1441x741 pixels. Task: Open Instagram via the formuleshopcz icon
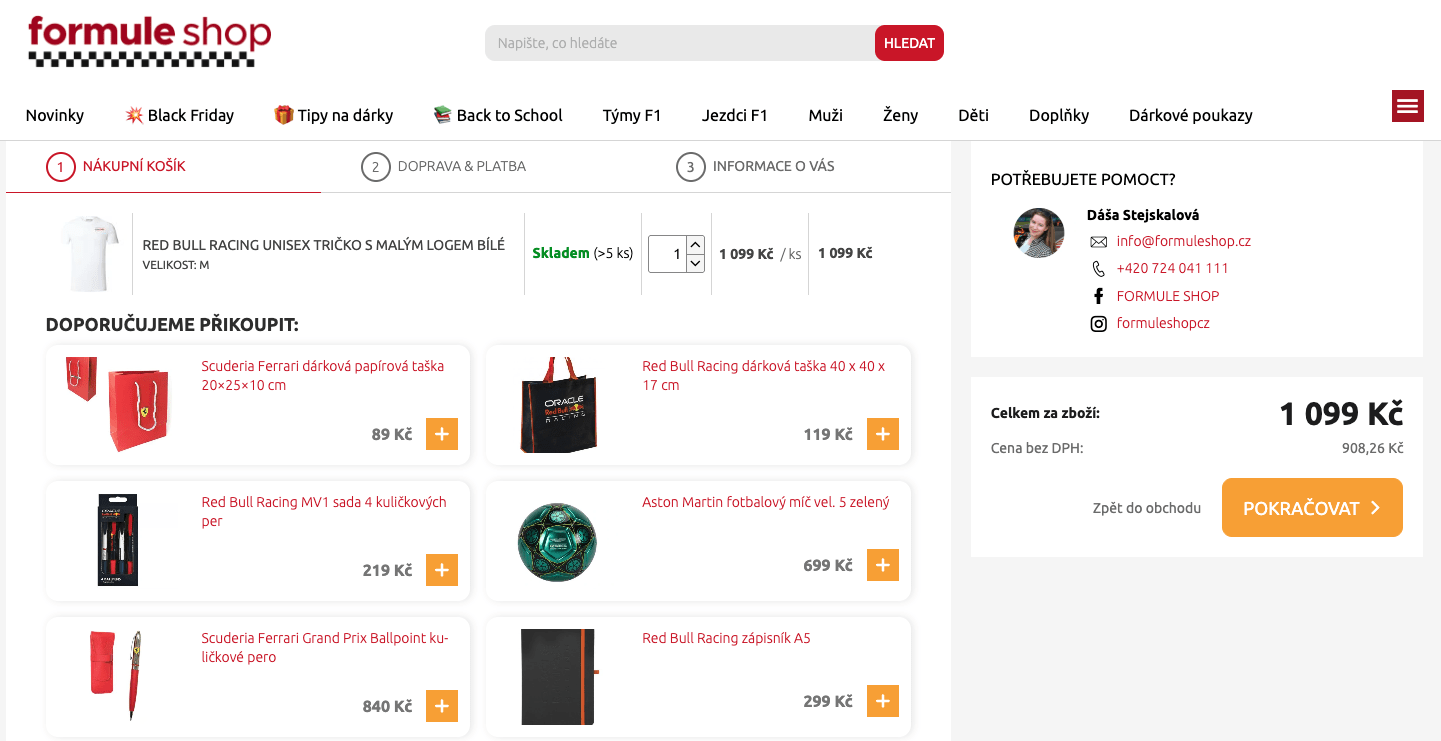pos(1099,324)
